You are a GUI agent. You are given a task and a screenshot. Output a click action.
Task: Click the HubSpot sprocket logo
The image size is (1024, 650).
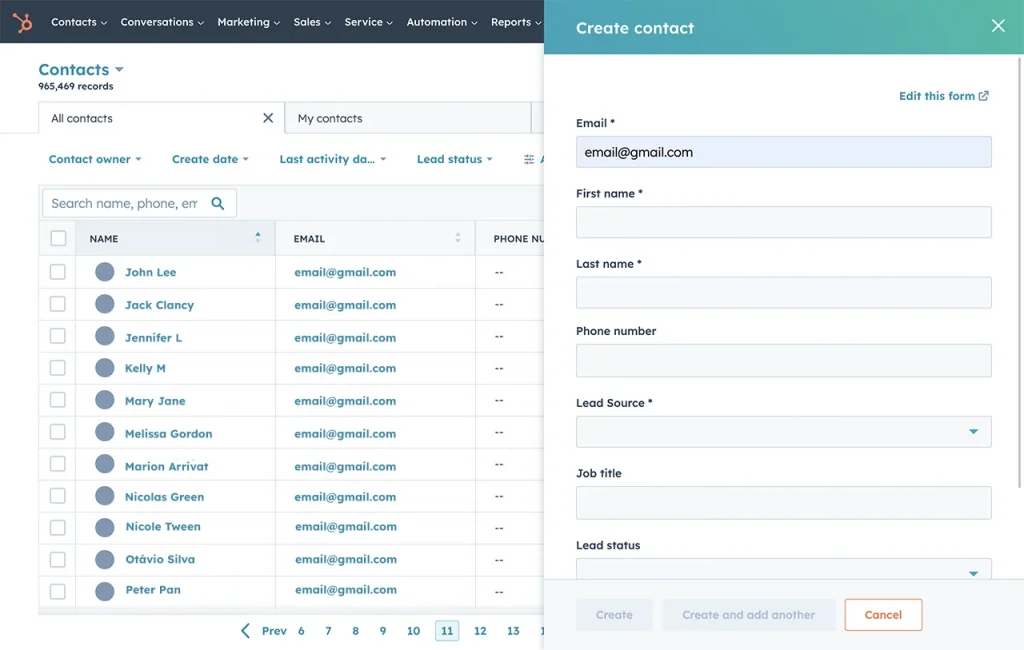click(x=22, y=22)
